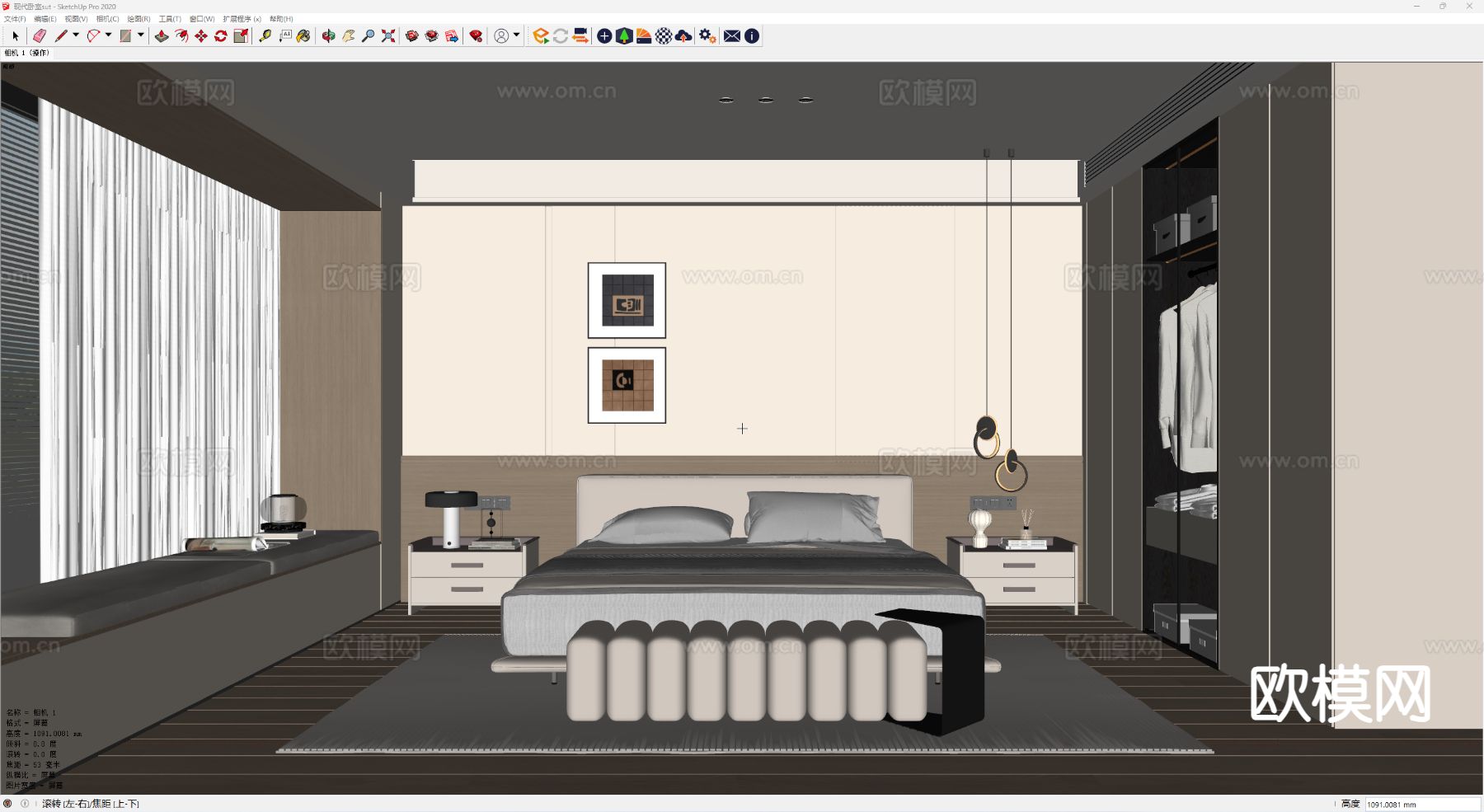Open the 编辑(E) menu
Image resolution: width=1484 pixels, height=812 pixels.
pos(45,19)
